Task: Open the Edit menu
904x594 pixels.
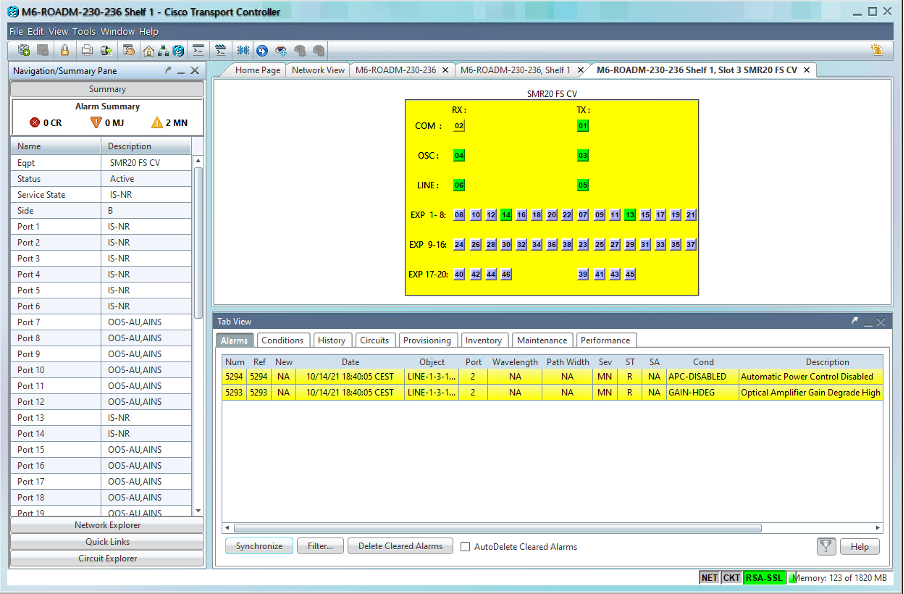Action: tap(35, 32)
